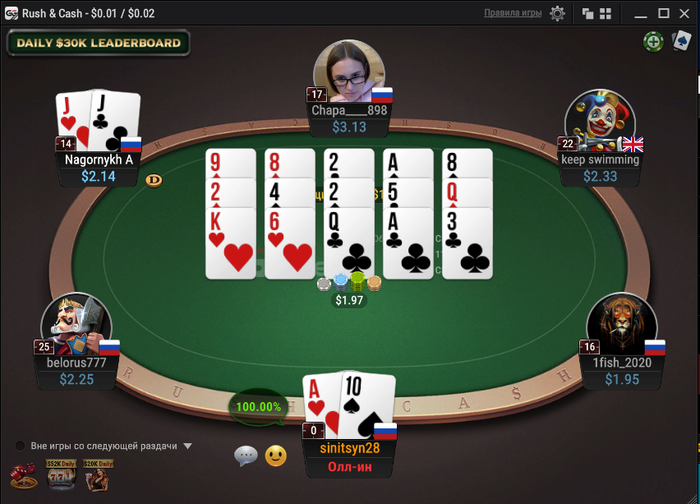Image resolution: width=700 pixels, height=504 pixels.
Task: Click the cascade windows icon
Action: (588, 13)
